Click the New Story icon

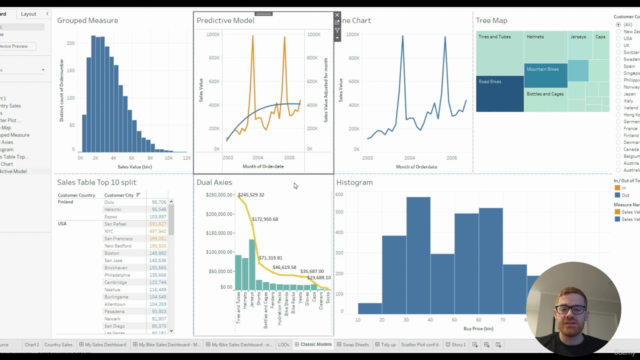[498, 345]
